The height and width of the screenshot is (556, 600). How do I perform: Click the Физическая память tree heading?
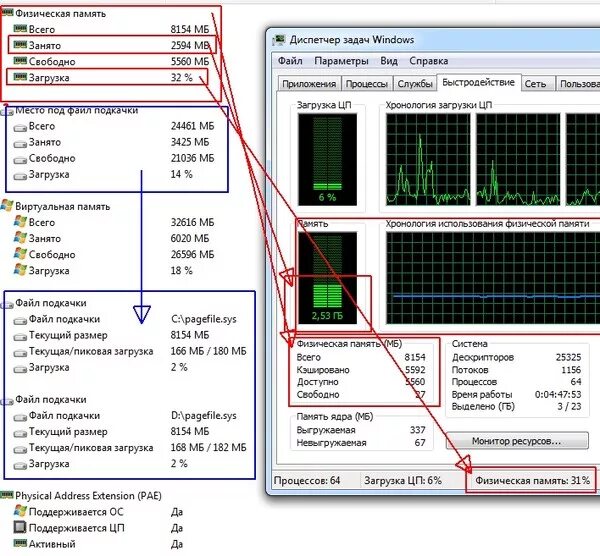pos(60,14)
